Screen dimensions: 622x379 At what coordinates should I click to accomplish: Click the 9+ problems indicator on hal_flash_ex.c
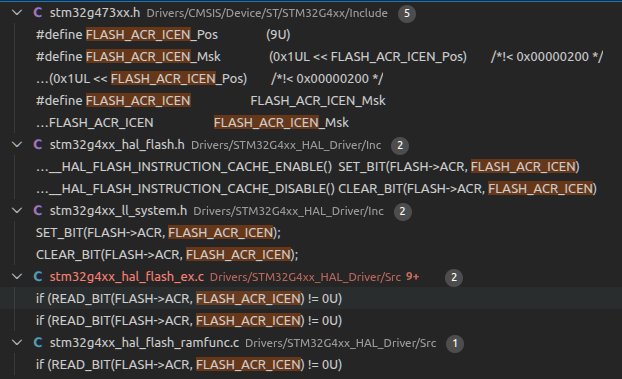point(413,277)
